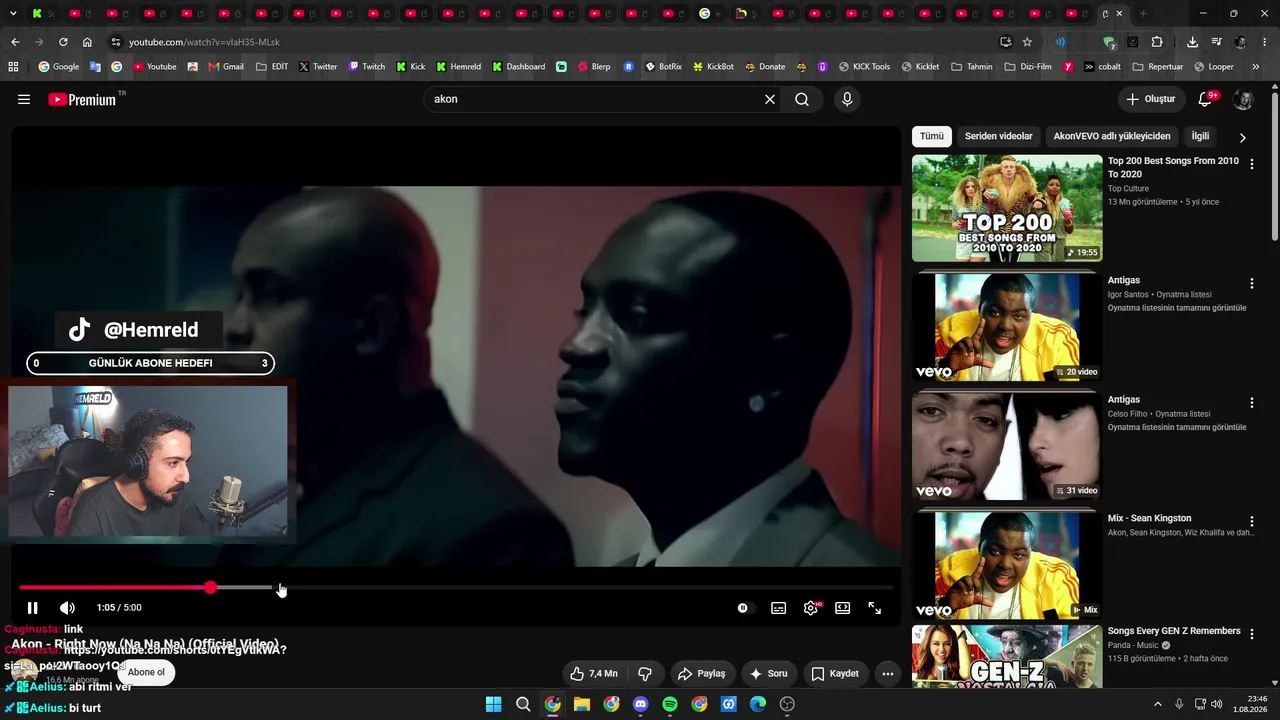Open Antigas playlist by Igor Santos
The width and height of the screenshot is (1280, 720).
tap(1007, 326)
